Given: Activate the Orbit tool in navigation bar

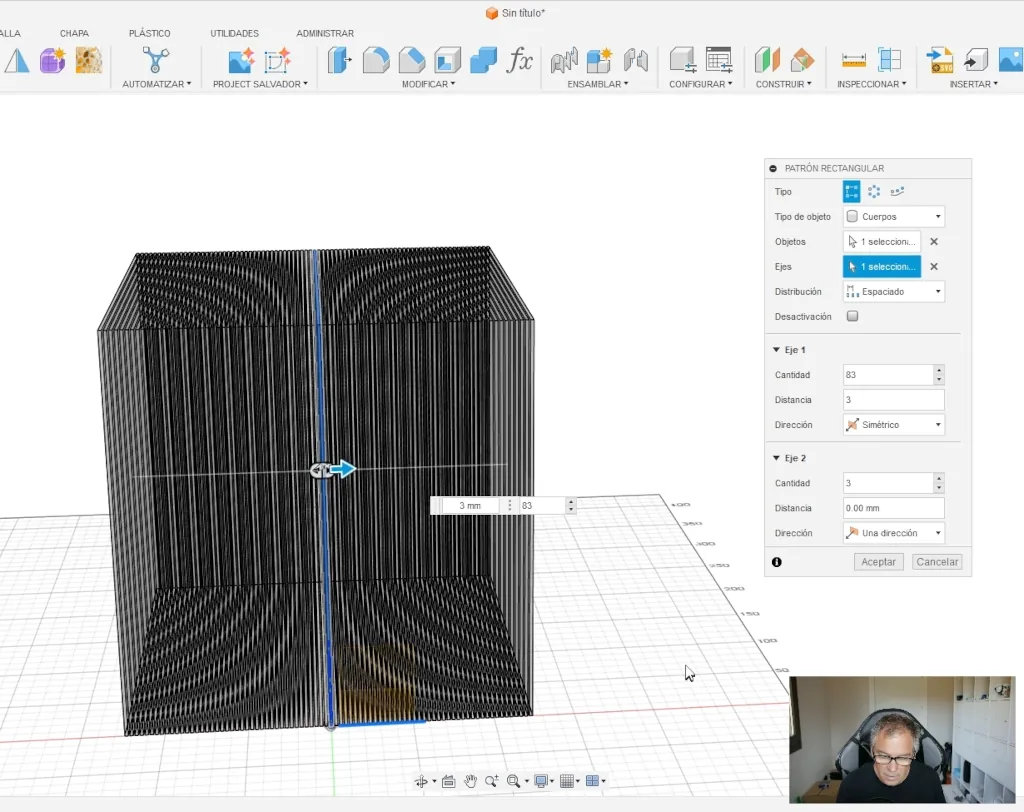Looking at the screenshot, I should (x=422, y=781).
